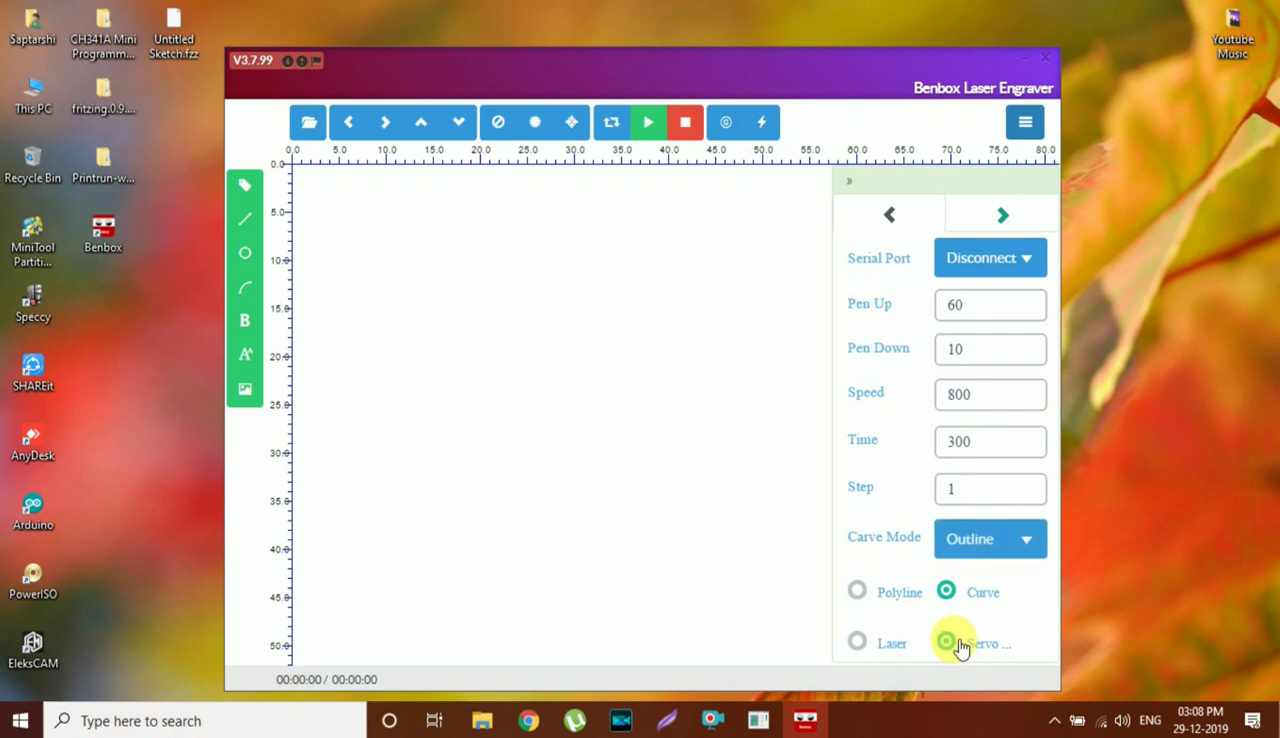Screen dimensions: 1280x738
Task: Open Task View on the taskbar
Action: (x=434, y=720)
